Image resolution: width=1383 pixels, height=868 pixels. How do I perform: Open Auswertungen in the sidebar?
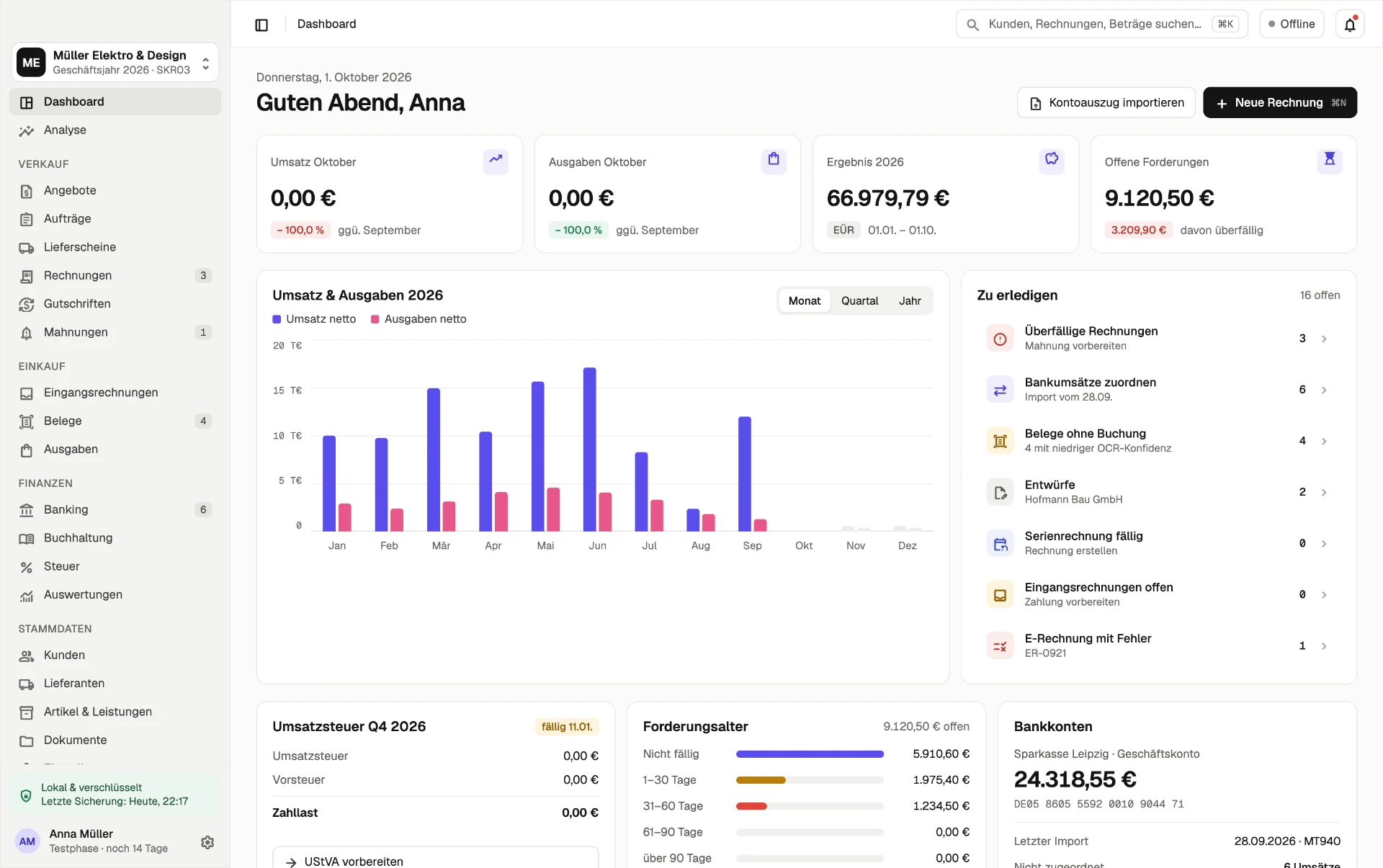(x=115, y=595)
